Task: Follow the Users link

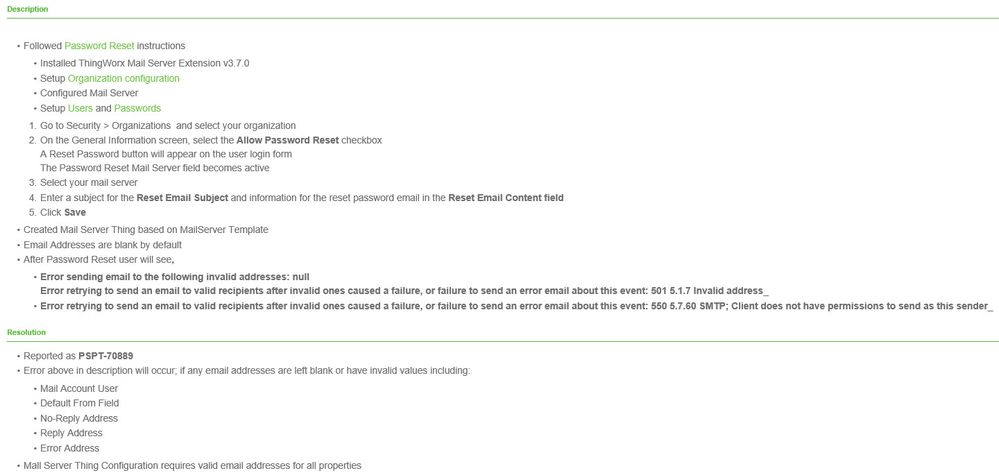Action: point(80,108)
